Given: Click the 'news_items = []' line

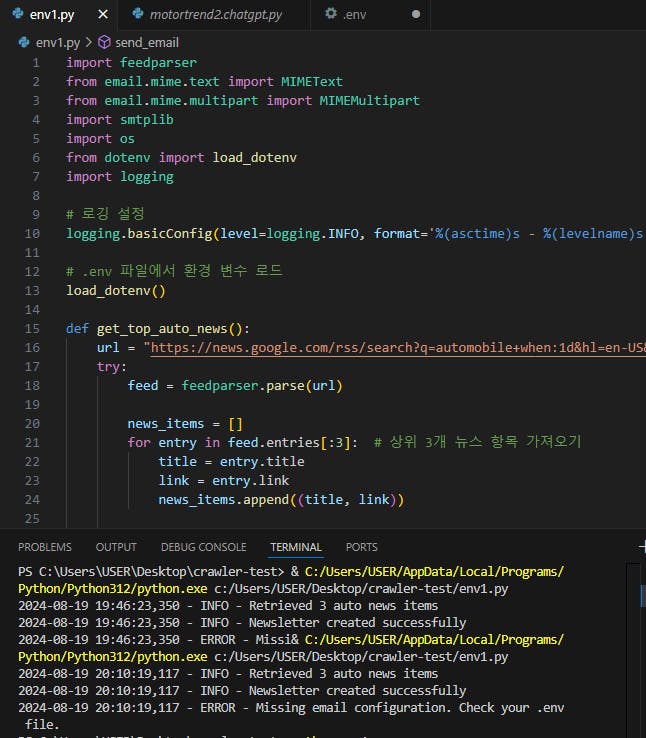Looking at the screenshot, I should 185,424.
